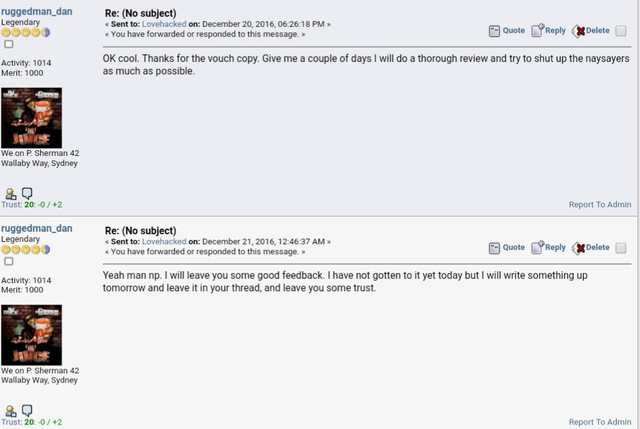Report first message to admin
Image resolution: width=640 pixels, height=429 pixels.
(600, 204)
